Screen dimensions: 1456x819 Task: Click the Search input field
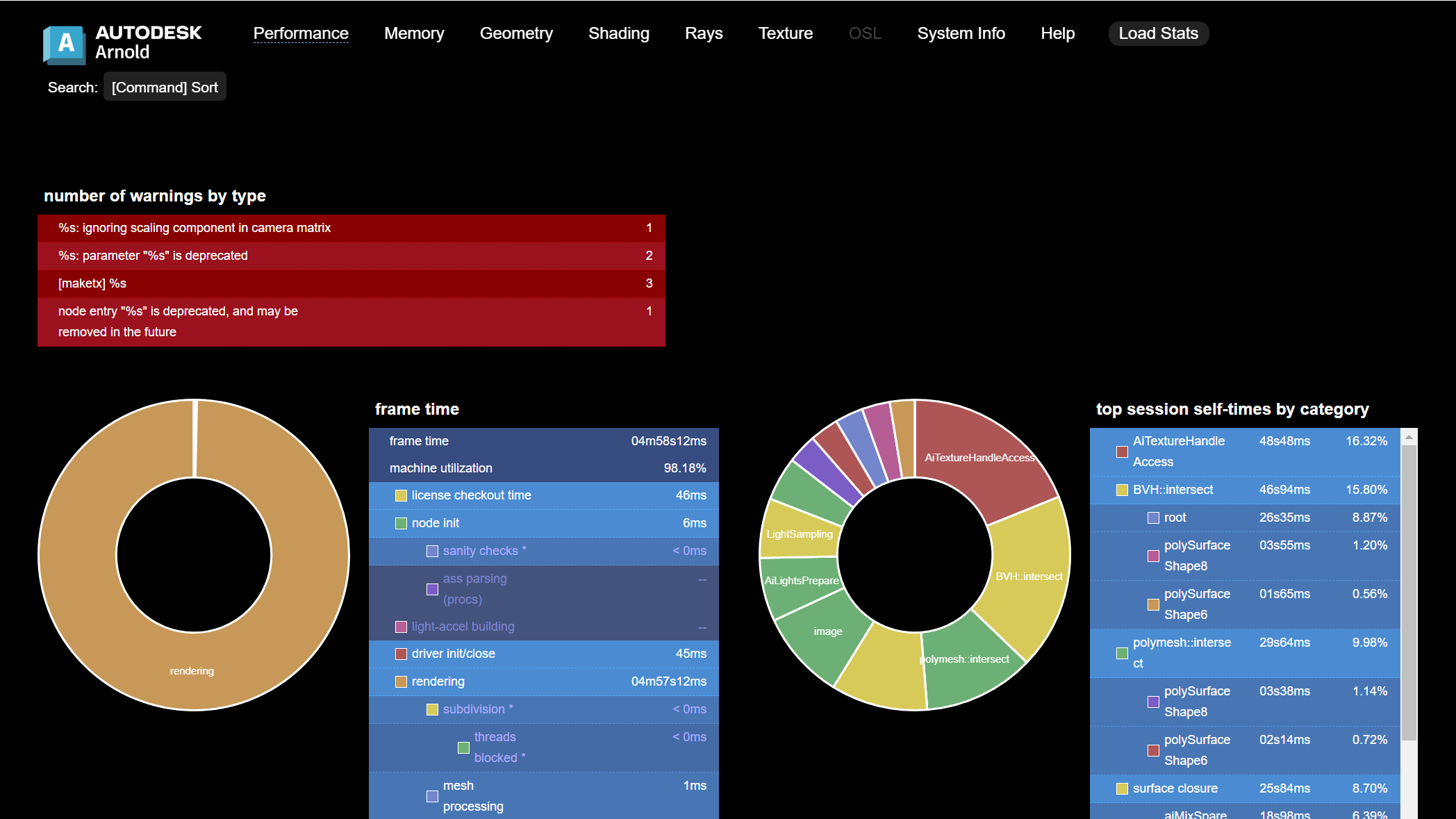(165, 88)
